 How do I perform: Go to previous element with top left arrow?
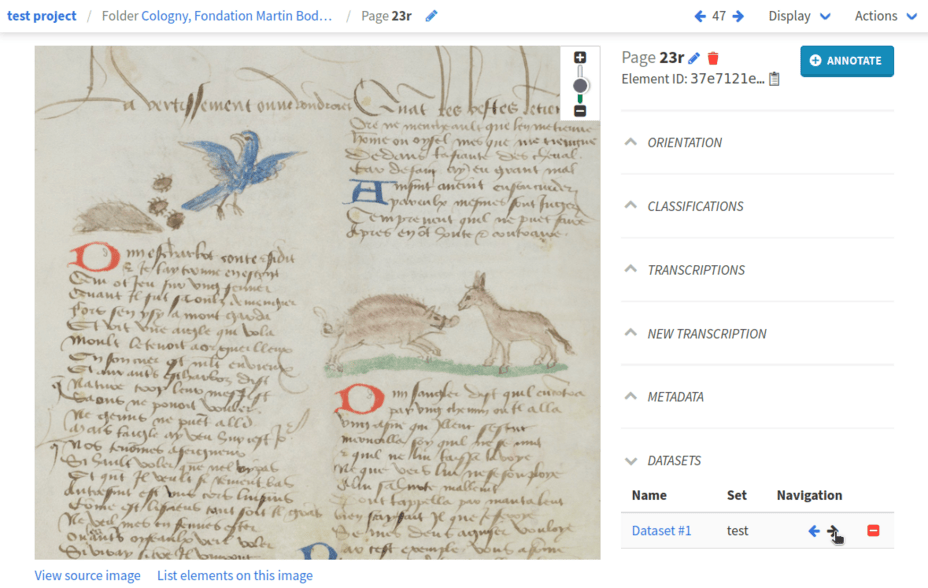click(x=700, y=16)
